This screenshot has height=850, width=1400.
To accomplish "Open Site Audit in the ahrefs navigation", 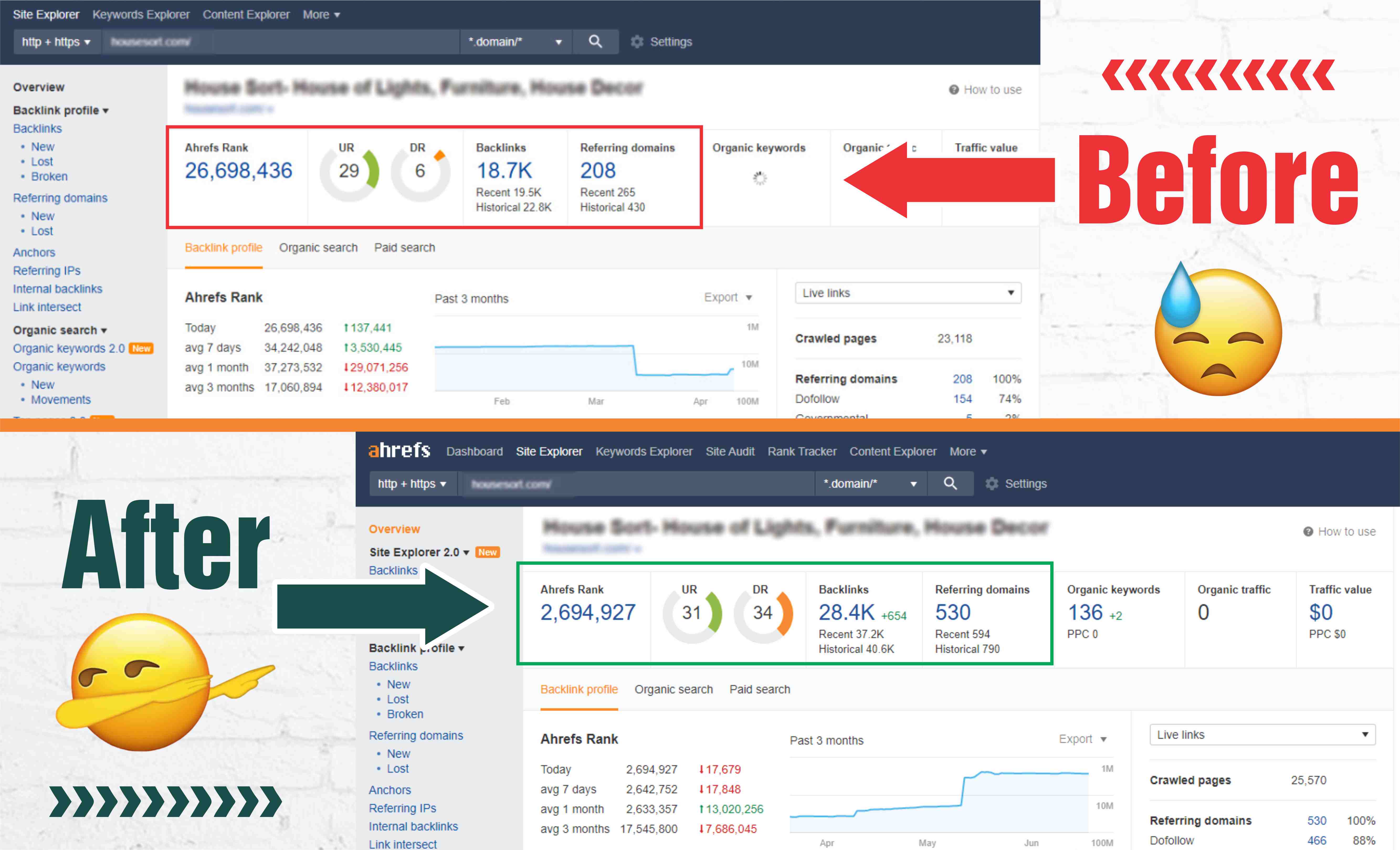I will tap(730, 452).
